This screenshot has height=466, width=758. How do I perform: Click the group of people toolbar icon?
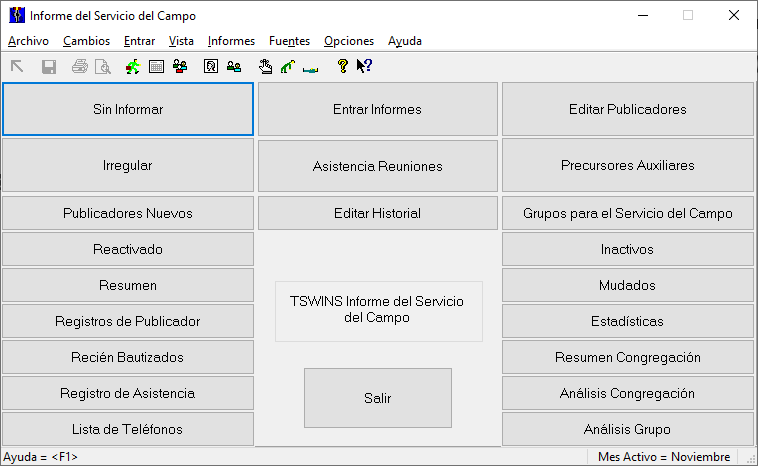click(180, 67)
